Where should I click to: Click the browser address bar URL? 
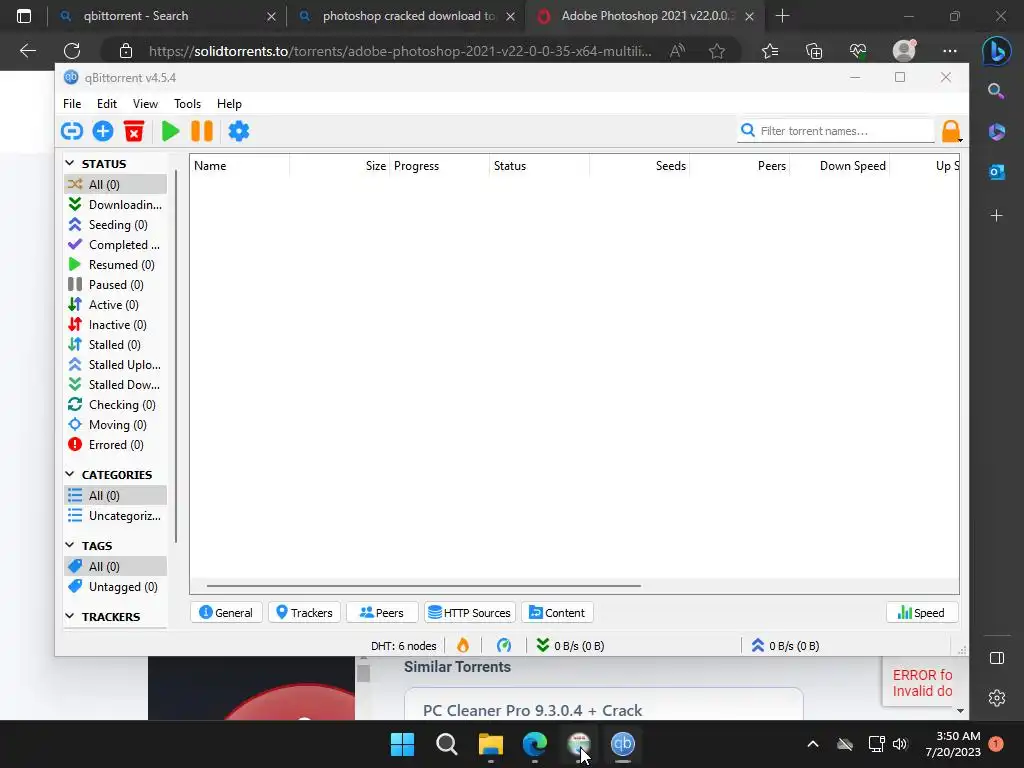pyautogui.click(x=400, y=51)
